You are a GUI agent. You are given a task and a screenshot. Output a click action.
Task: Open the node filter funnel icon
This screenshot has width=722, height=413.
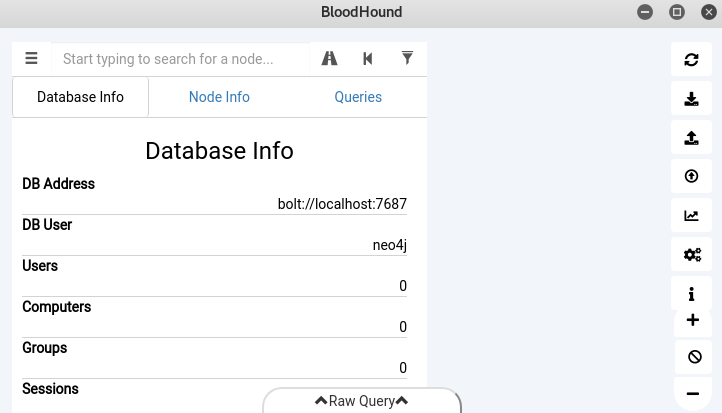(x=407, y=59)
